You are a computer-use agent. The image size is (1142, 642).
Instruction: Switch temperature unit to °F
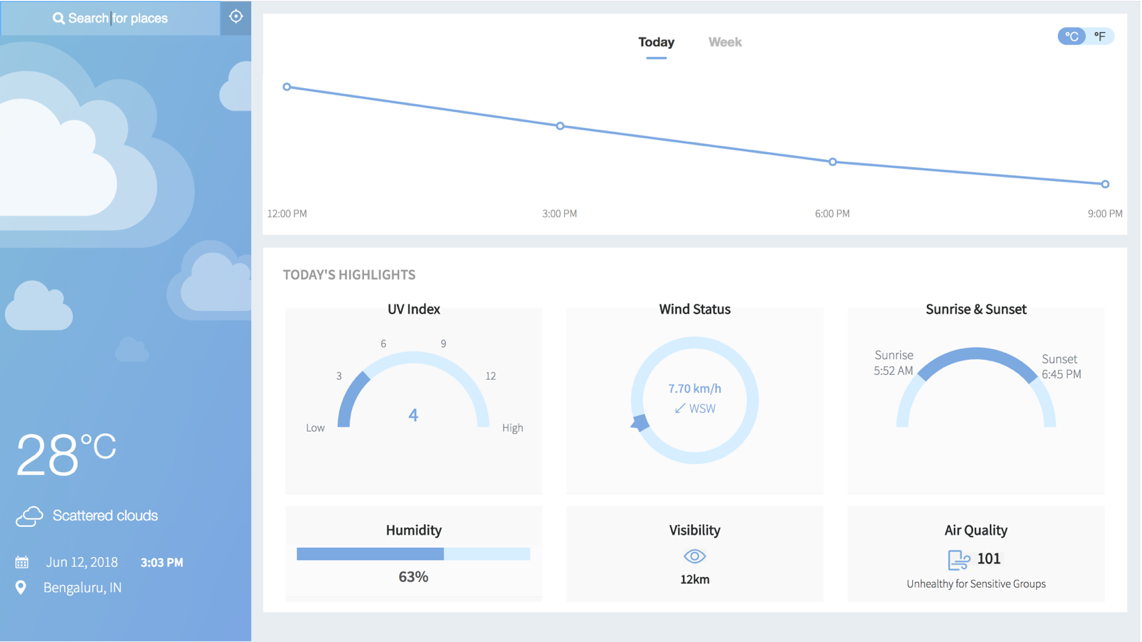click(1100, 36)
